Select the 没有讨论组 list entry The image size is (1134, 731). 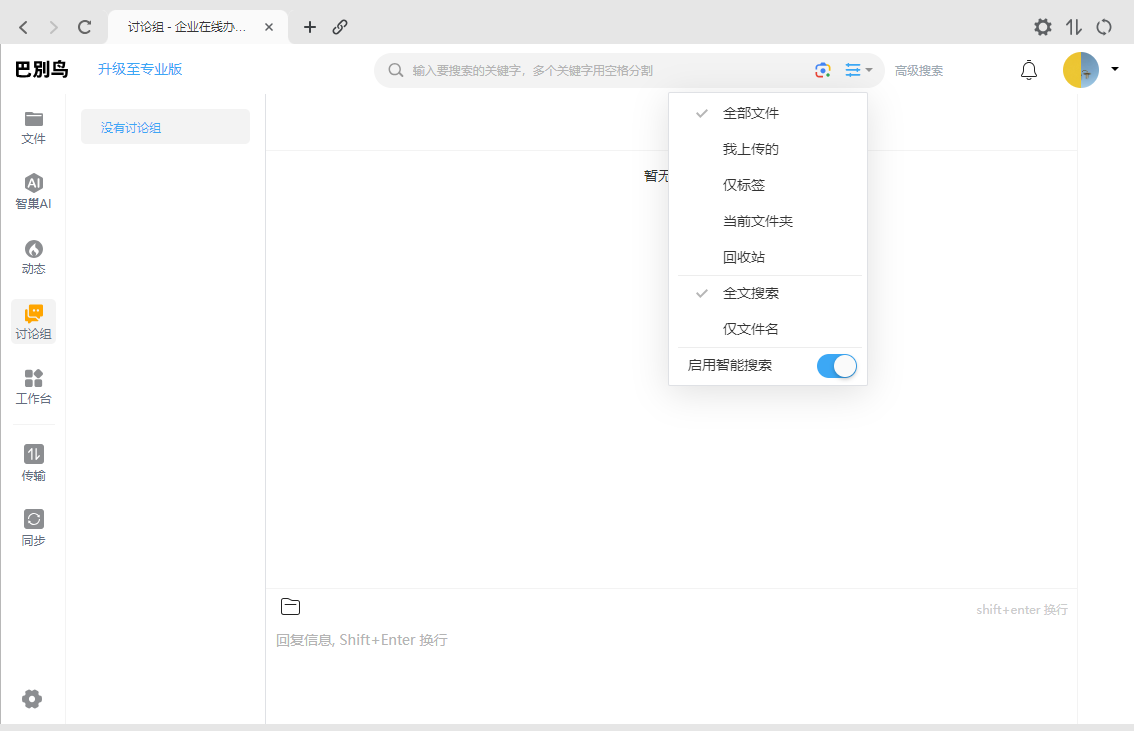166,127
